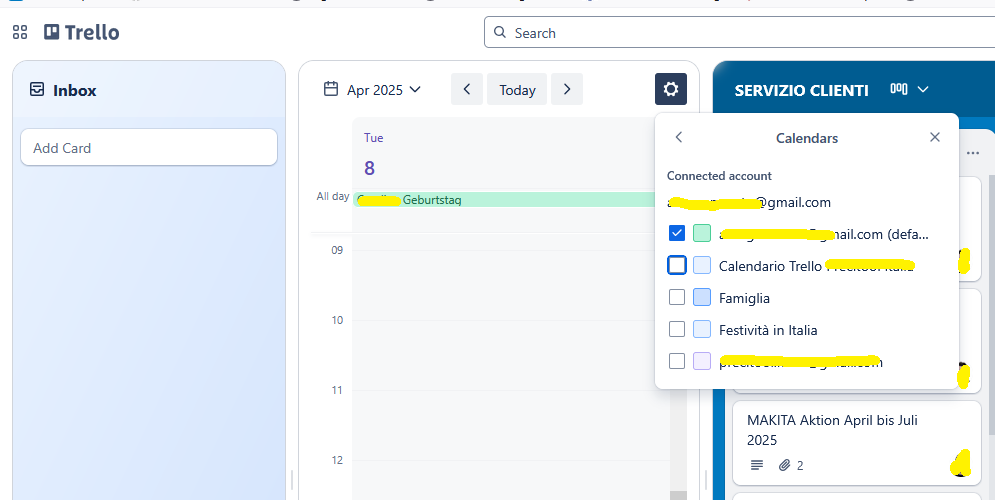Close the Calendars popup
995x500 pixels.
click(x=934, y=137)
